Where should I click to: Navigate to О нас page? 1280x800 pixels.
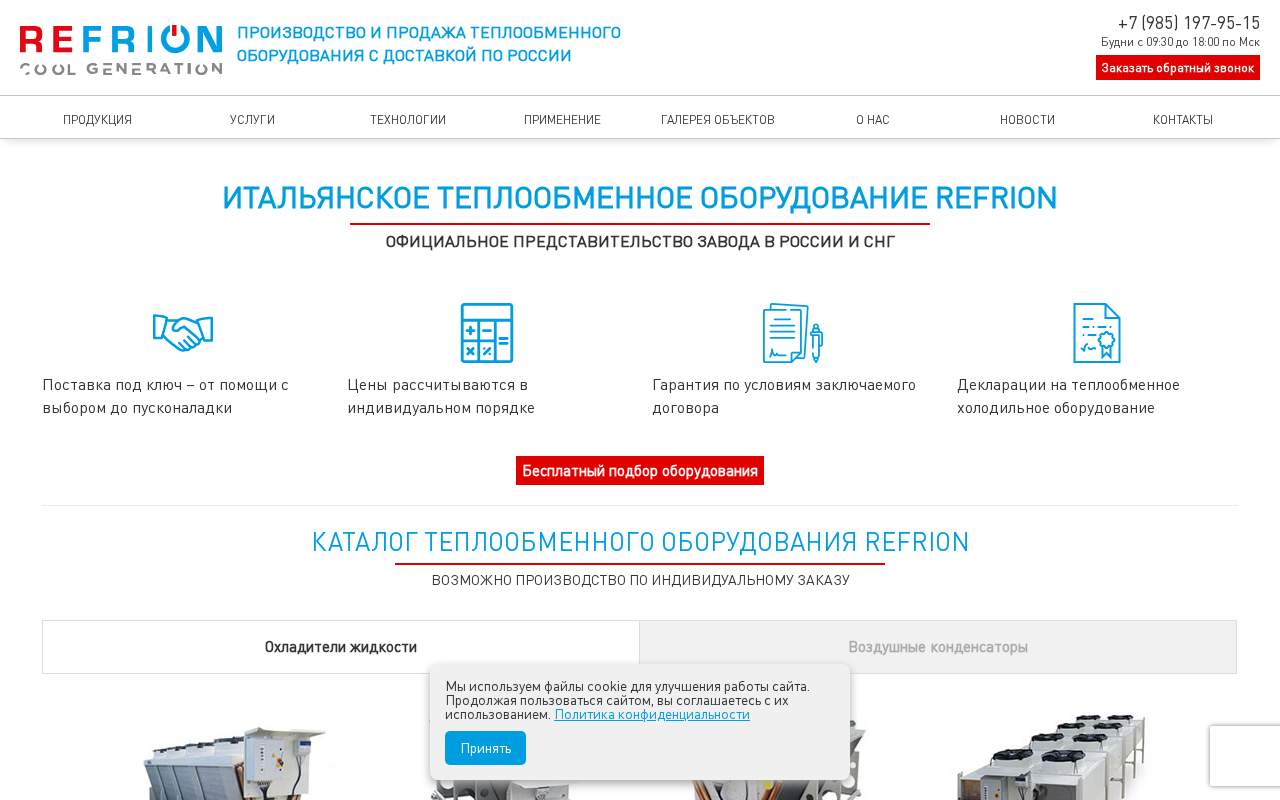[873, 120]
